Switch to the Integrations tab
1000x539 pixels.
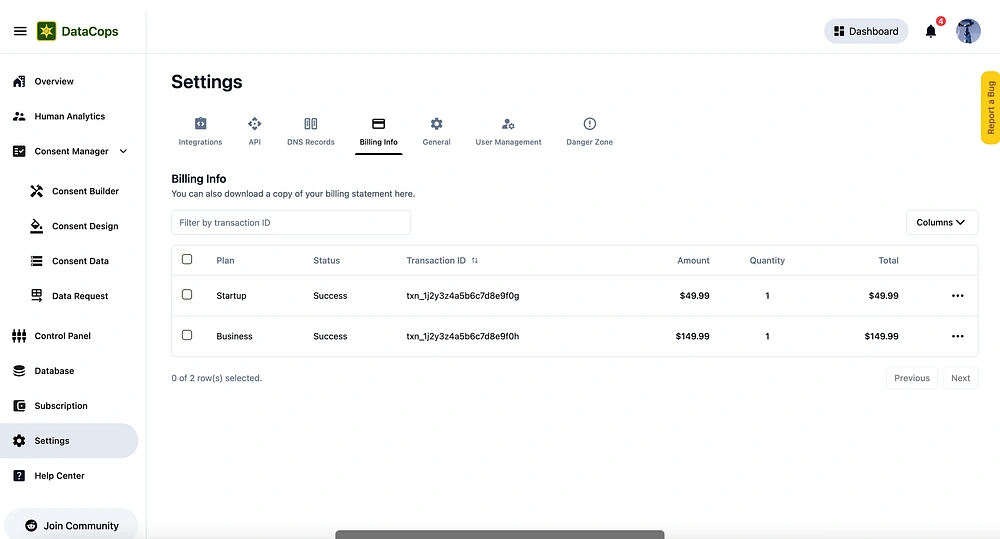pos(200,132)
